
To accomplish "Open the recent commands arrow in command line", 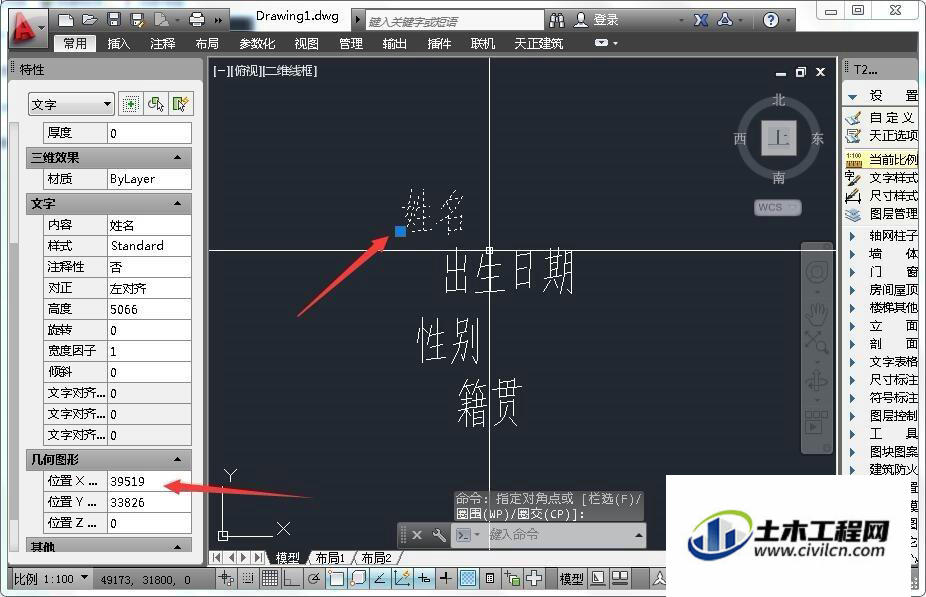I will (638, 535).
